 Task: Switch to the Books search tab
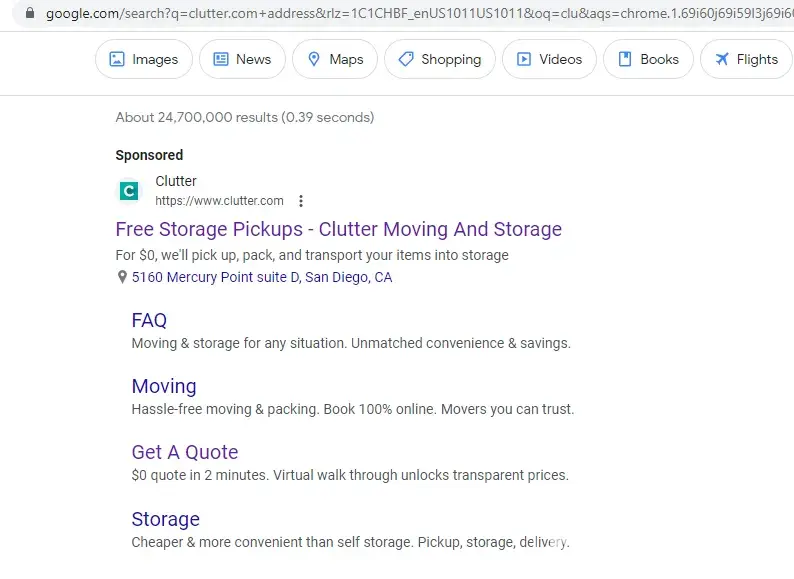point(647,60)
